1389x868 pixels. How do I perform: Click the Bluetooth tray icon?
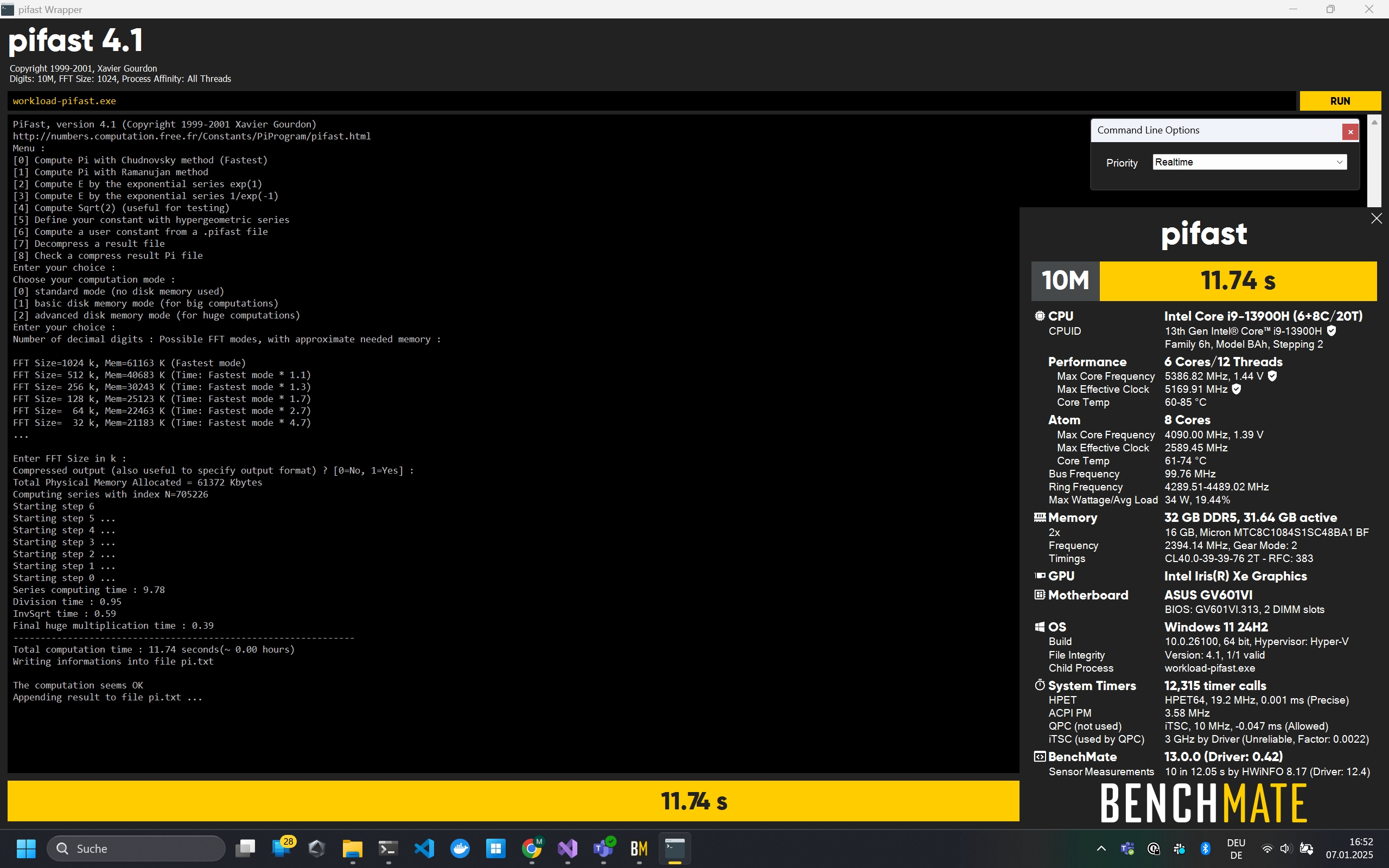[1205, 848]
